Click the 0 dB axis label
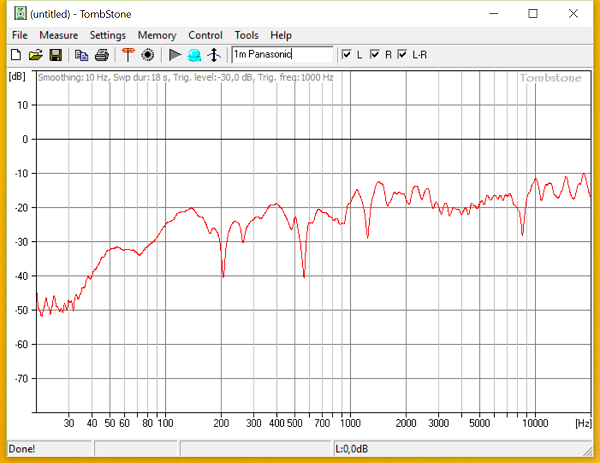 (25, 139)
